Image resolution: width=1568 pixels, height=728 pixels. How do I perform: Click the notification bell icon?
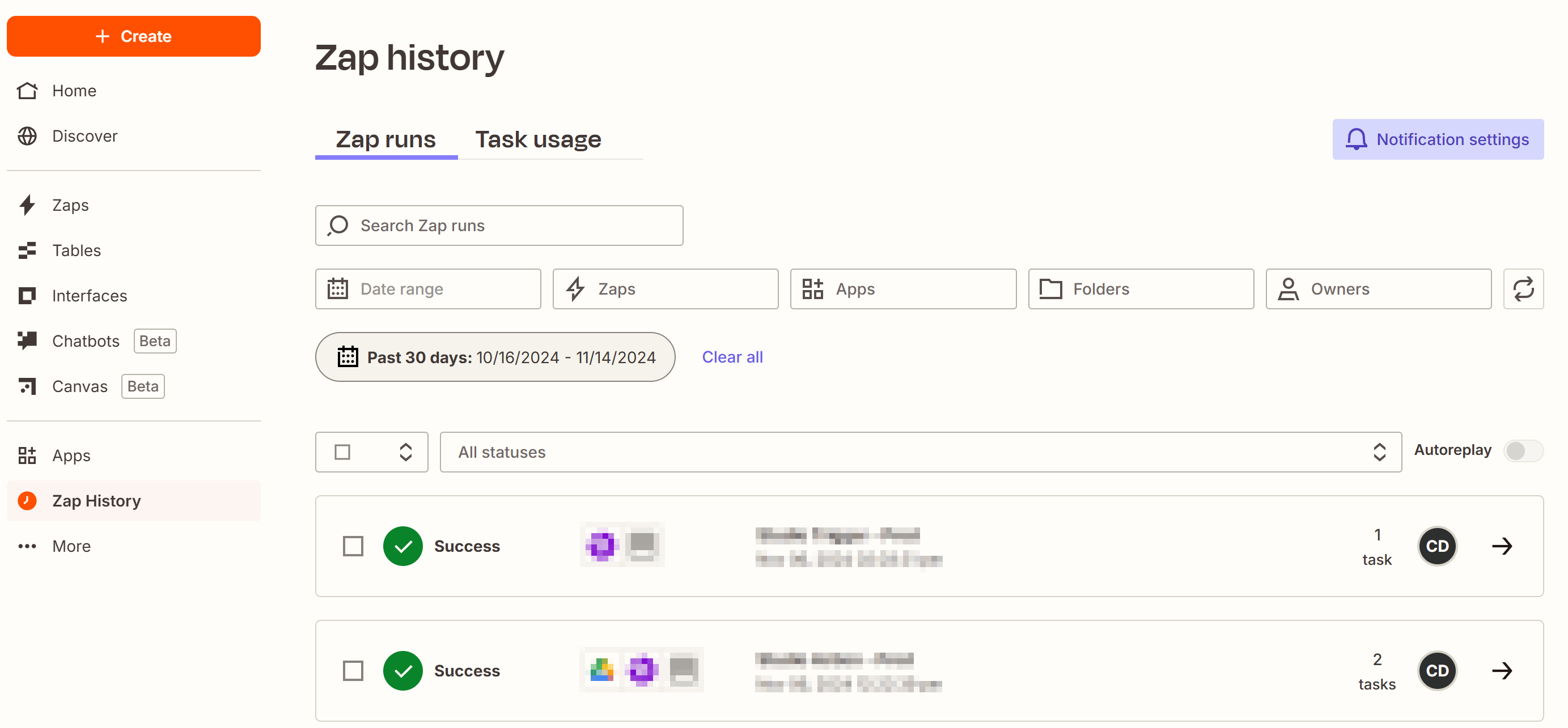click(x=1356, y=139)
